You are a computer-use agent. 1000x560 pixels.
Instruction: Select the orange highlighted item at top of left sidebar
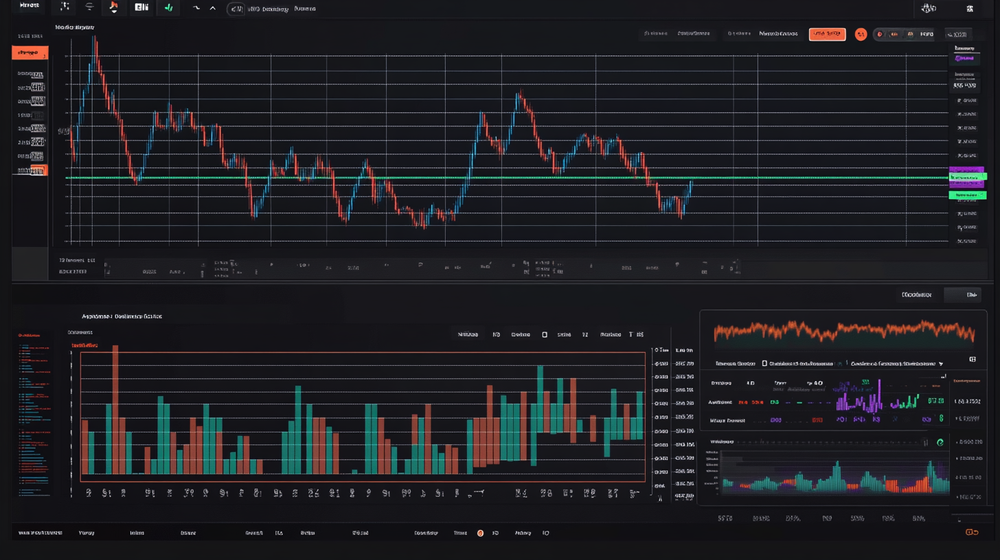pyautogui.click(x=29, y=52)
